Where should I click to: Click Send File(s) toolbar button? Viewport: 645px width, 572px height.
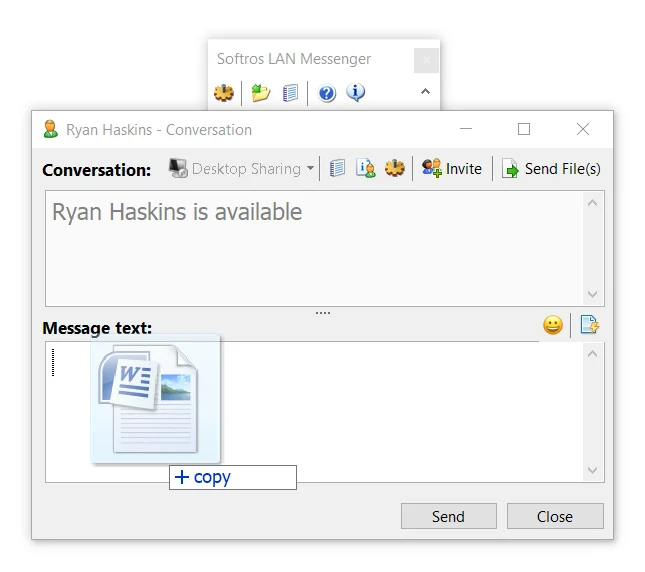(x=551, y=169)
